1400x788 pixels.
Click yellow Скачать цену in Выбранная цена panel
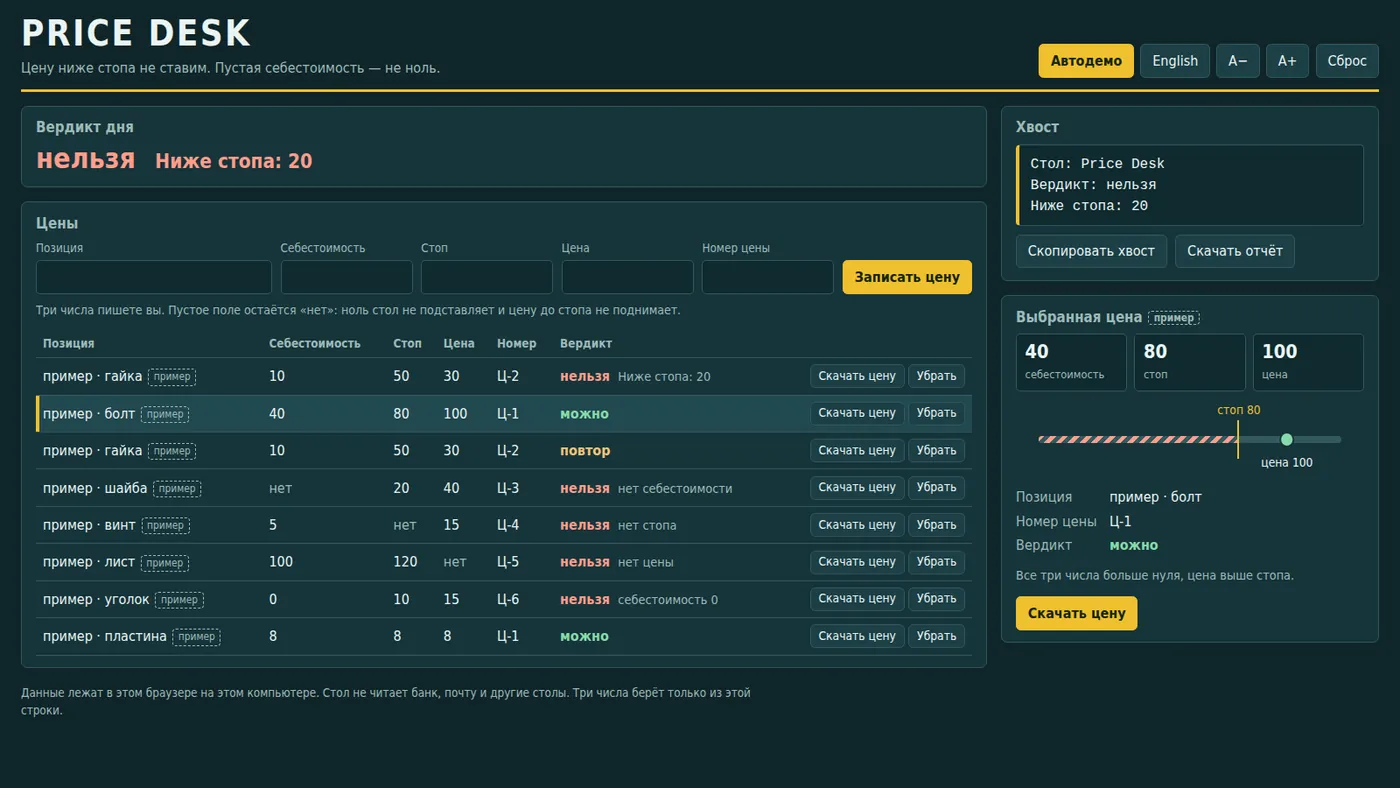(x=1077, y=613)
